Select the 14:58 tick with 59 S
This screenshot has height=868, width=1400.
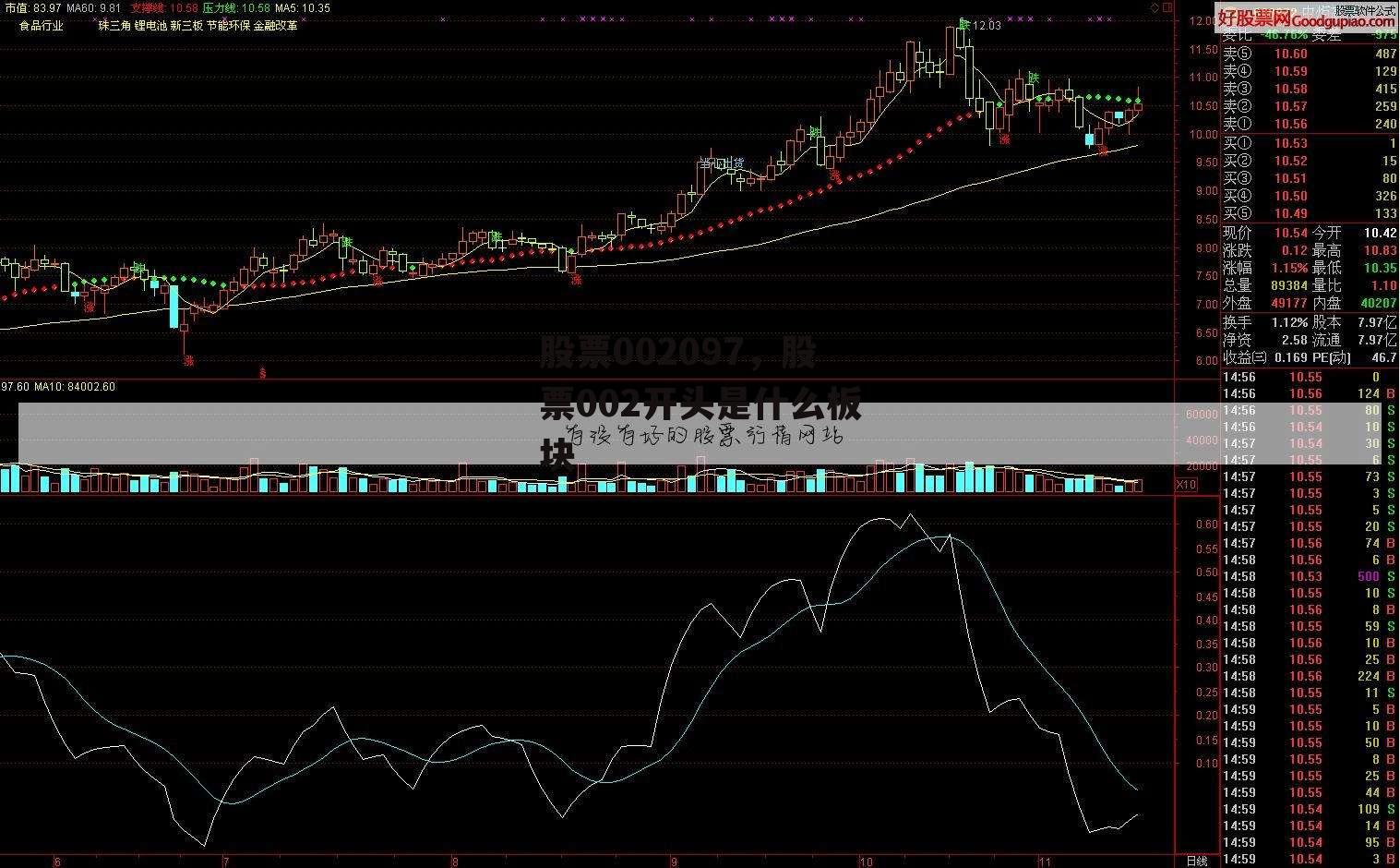point(1310,626)
